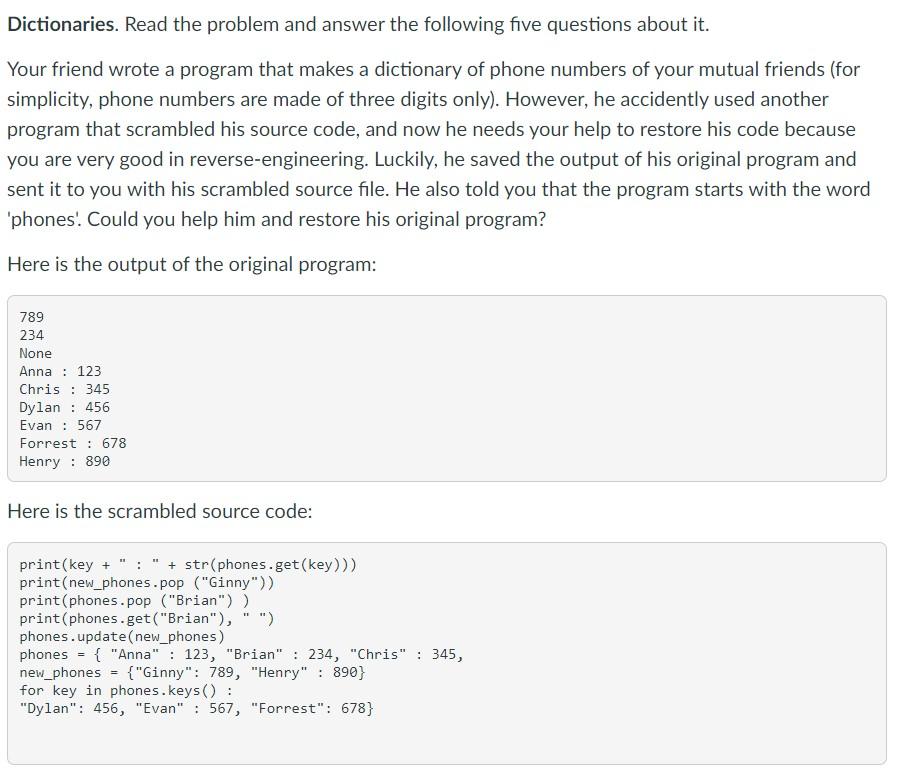The width and height of the screenshot is (901, 777).
Task: Click the 'Evan : 567' output line
Action: 60,425
